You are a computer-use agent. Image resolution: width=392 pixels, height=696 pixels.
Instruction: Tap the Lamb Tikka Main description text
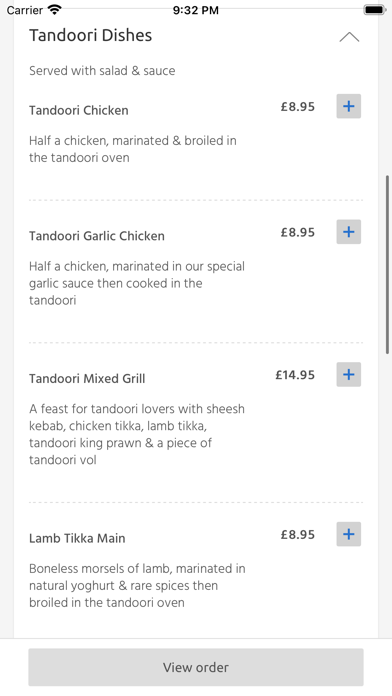click(137, 585)
